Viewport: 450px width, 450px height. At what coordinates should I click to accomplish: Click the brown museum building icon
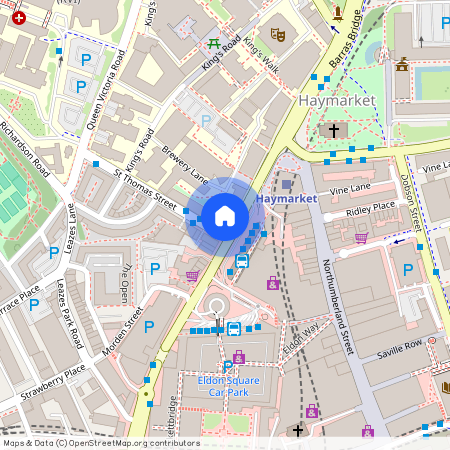402,64
